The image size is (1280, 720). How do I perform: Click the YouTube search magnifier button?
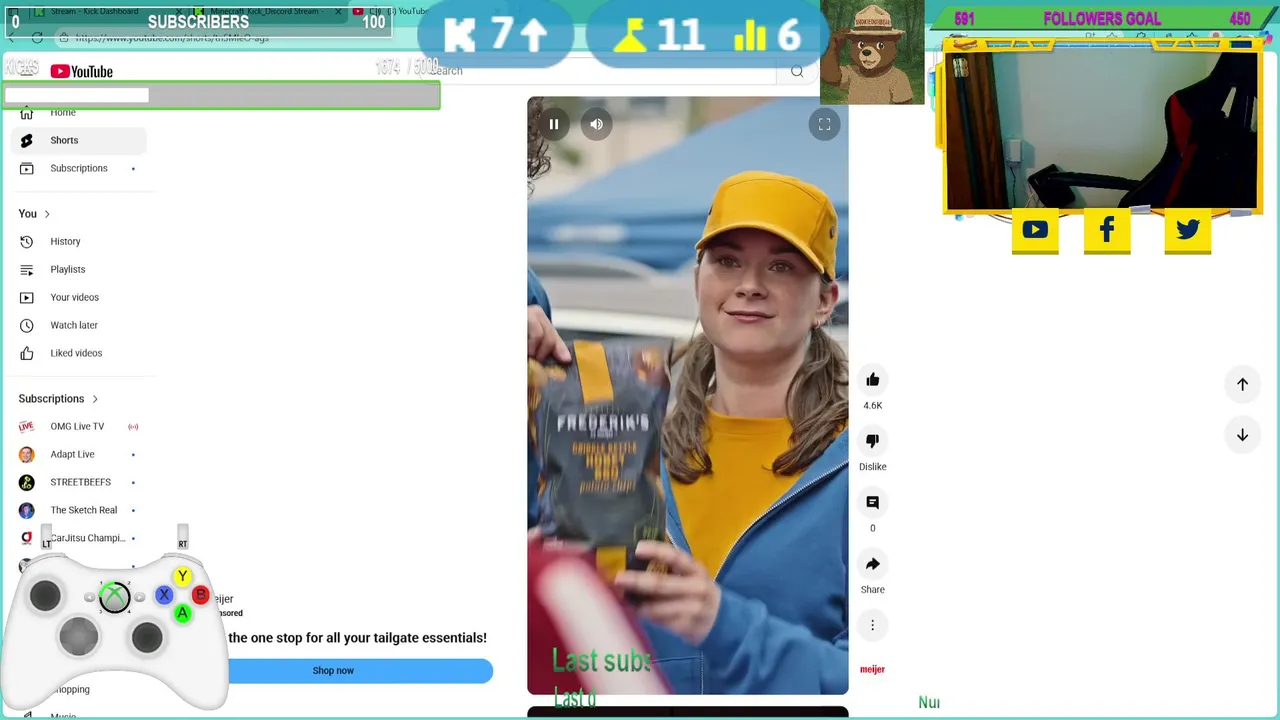tap(797, 71)
